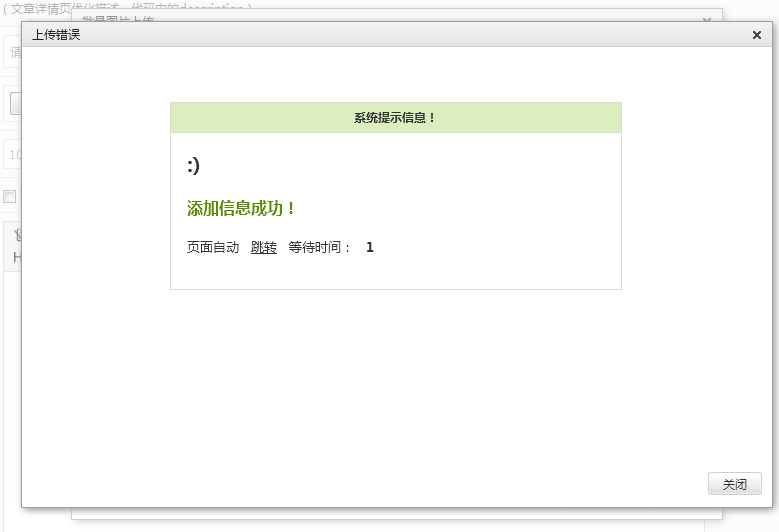Screen dimensions: 779x532
Task: Click the 等待时间： label
Action: coord(320,247)
